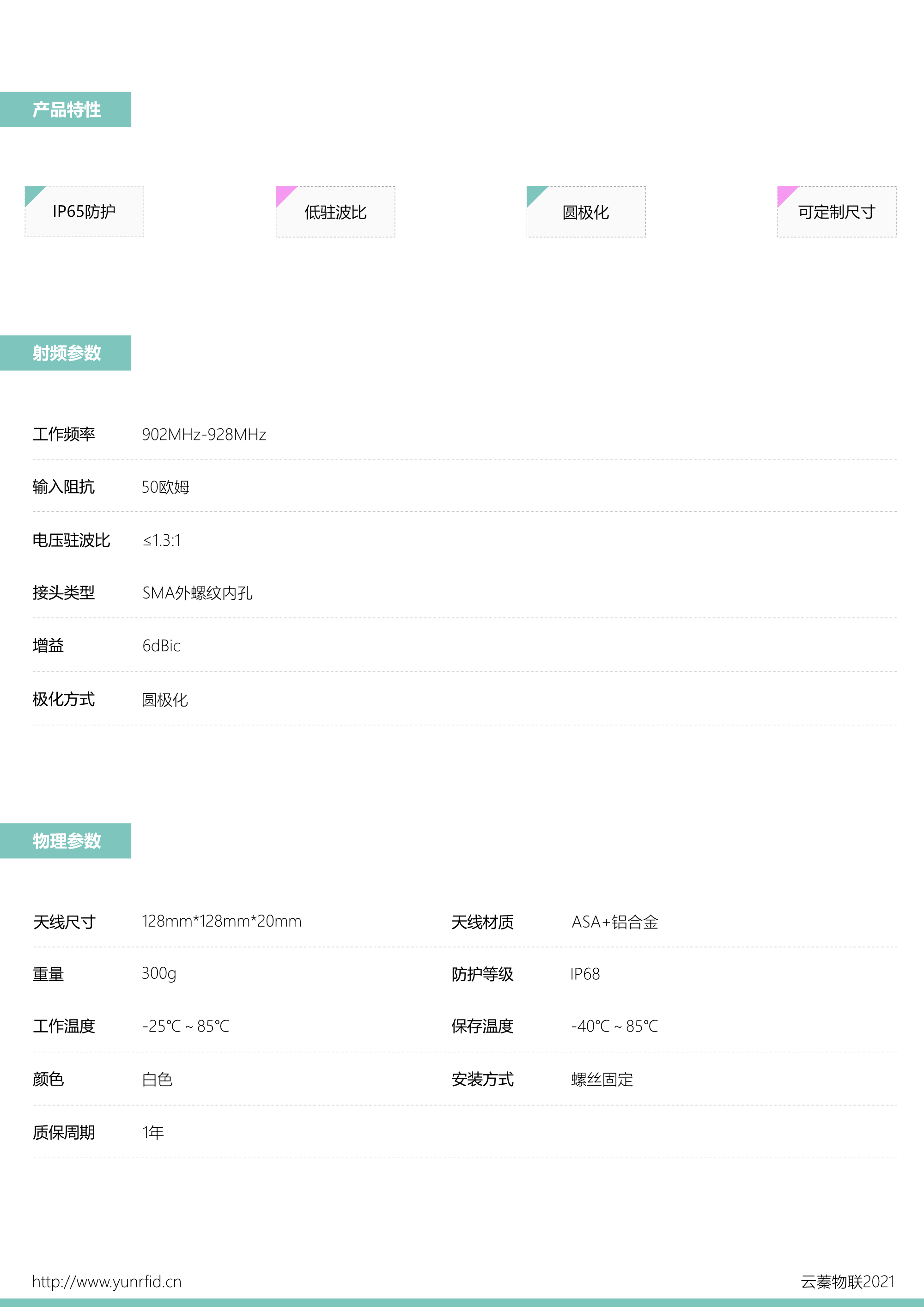The height and width of the screenshot is (1307, 924).
Task: Click the 防护等级 label
Action: click(x=482, y=975)
